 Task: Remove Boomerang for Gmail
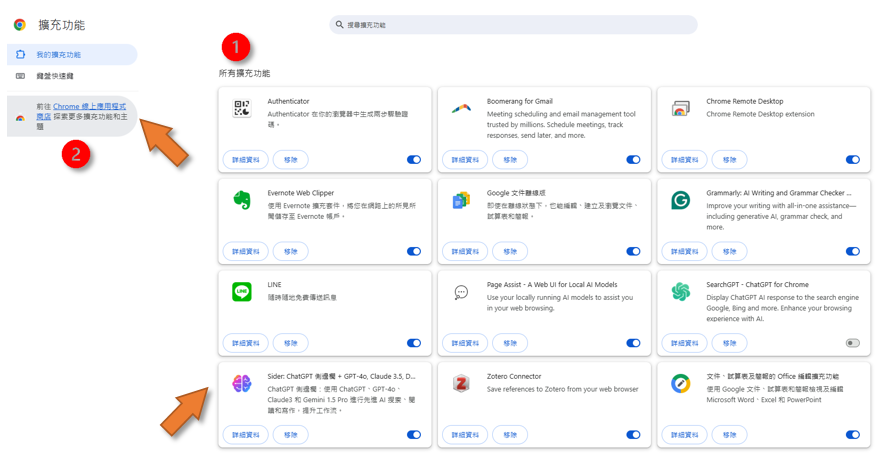coord(510,160)
